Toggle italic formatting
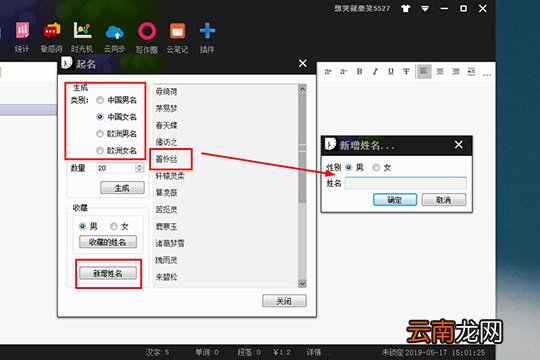 coord(375,72)
